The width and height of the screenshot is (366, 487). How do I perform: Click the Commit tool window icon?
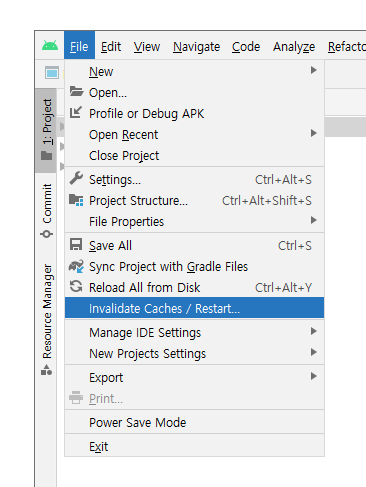47,234
